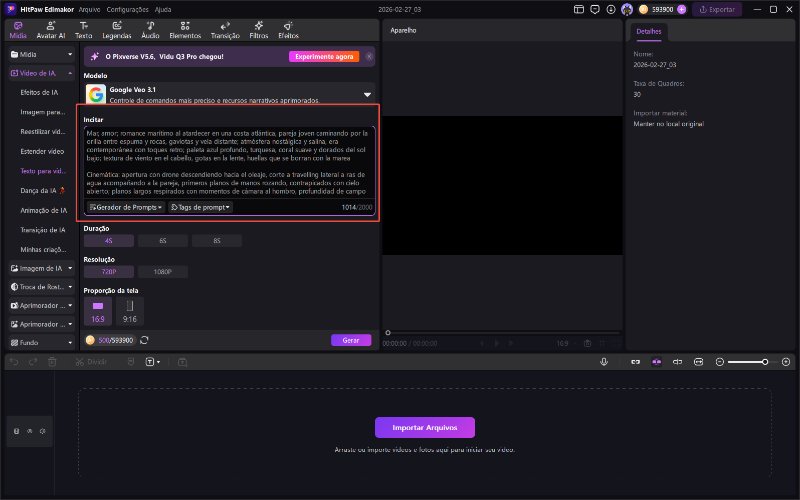This screenshot has width=800, height=500.
Task: Open the Mídia tool tab
Action: point(18,30)
